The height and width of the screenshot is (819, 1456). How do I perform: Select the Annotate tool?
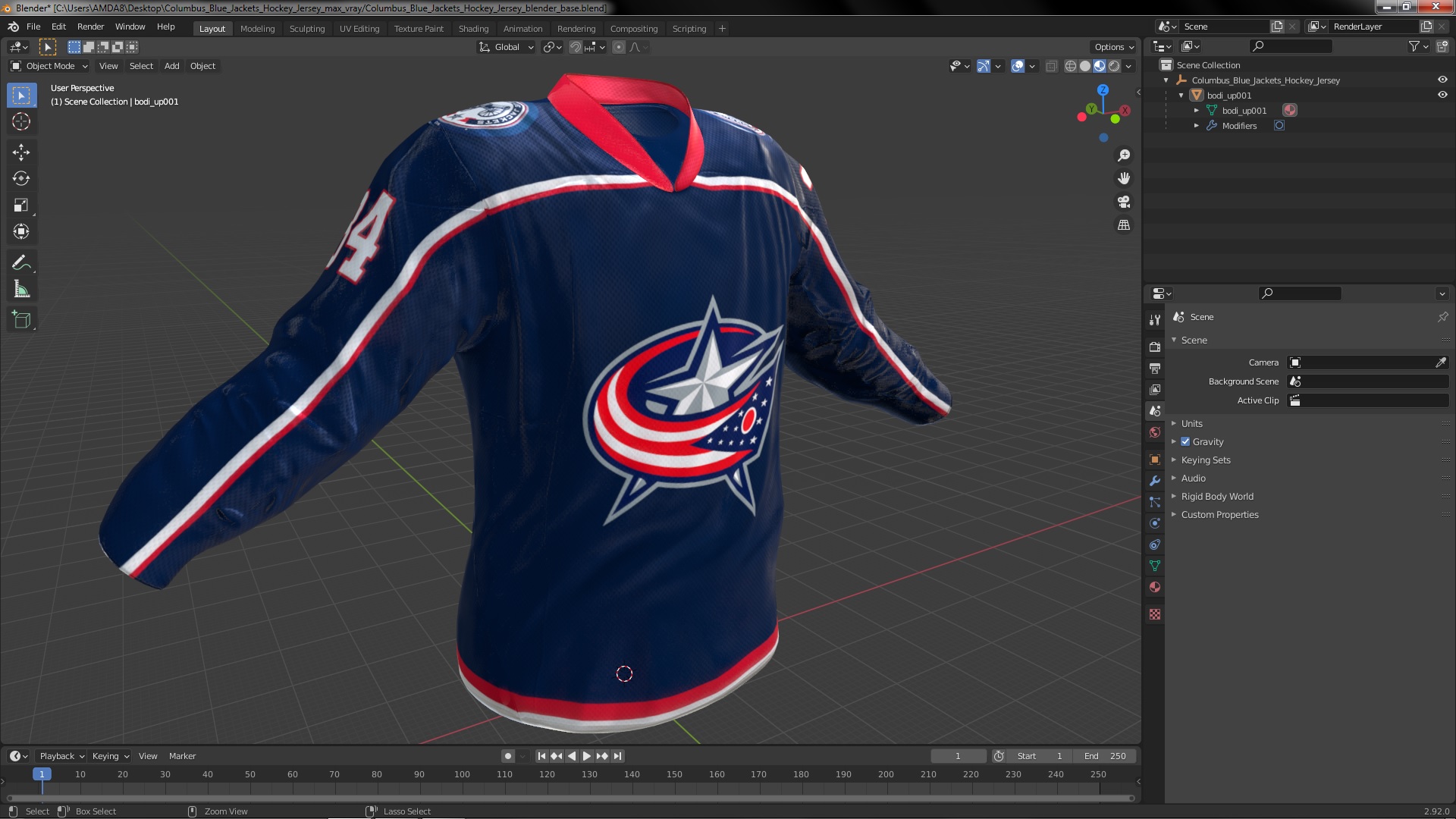pos(21,263)
